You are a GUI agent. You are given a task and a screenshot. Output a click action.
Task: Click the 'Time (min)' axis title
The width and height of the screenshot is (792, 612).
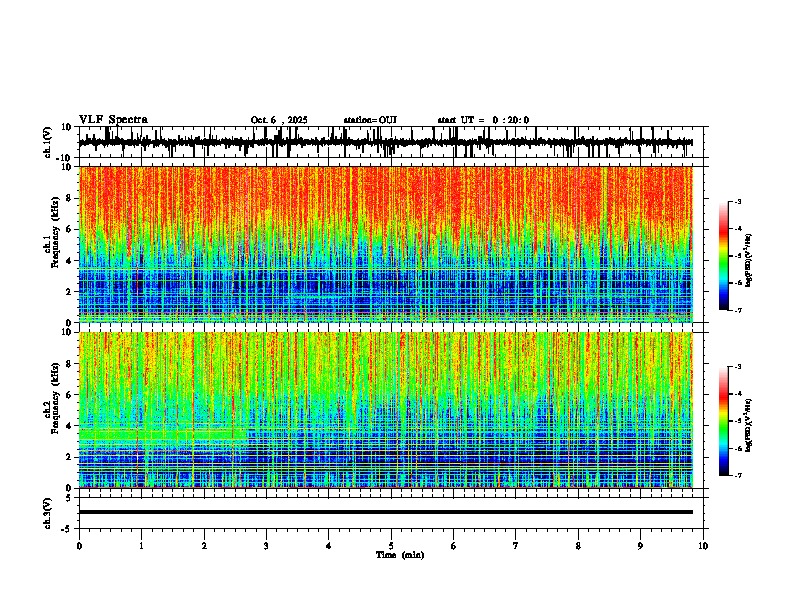(x=400, y=555)
